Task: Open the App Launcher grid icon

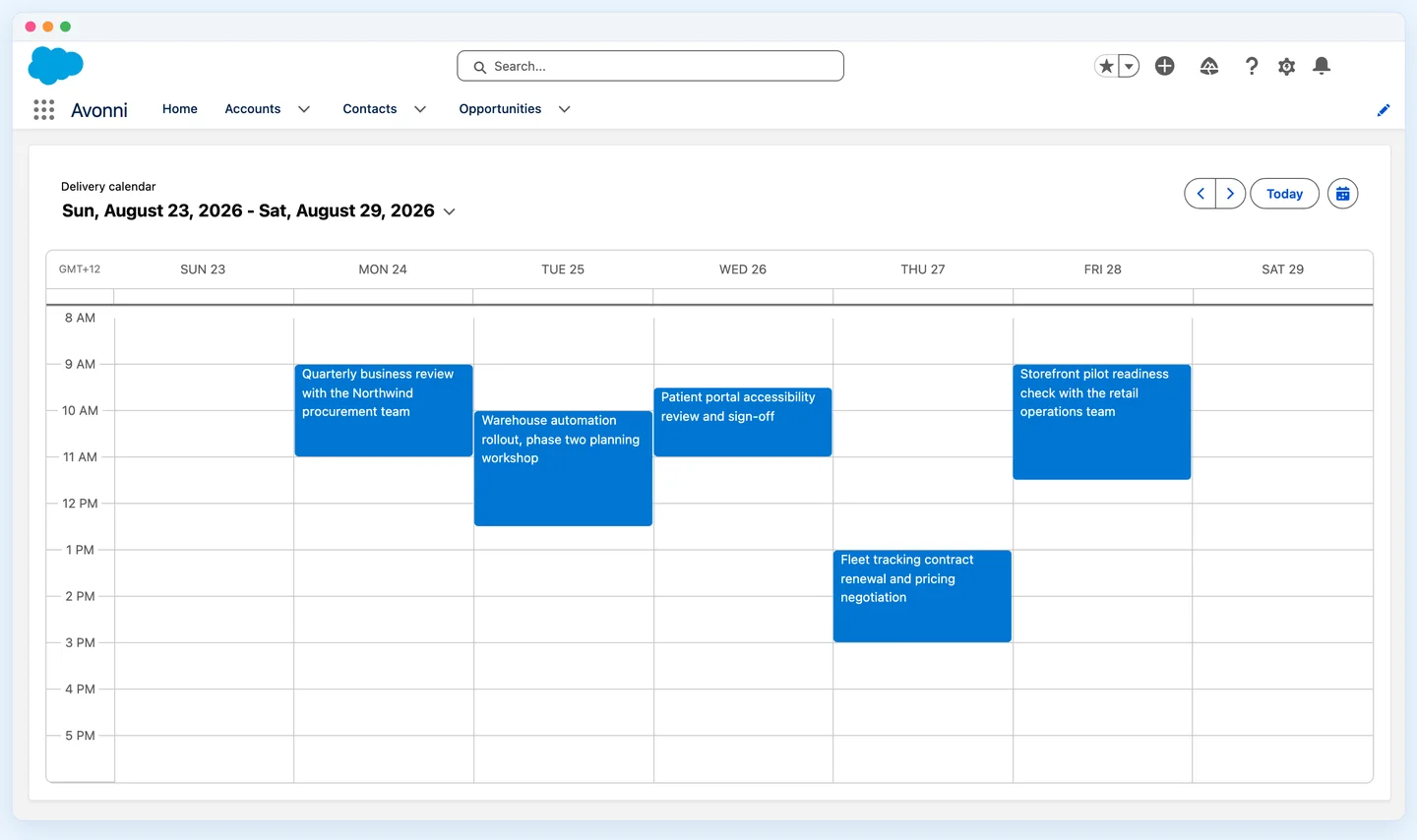Action: [44, 110]
